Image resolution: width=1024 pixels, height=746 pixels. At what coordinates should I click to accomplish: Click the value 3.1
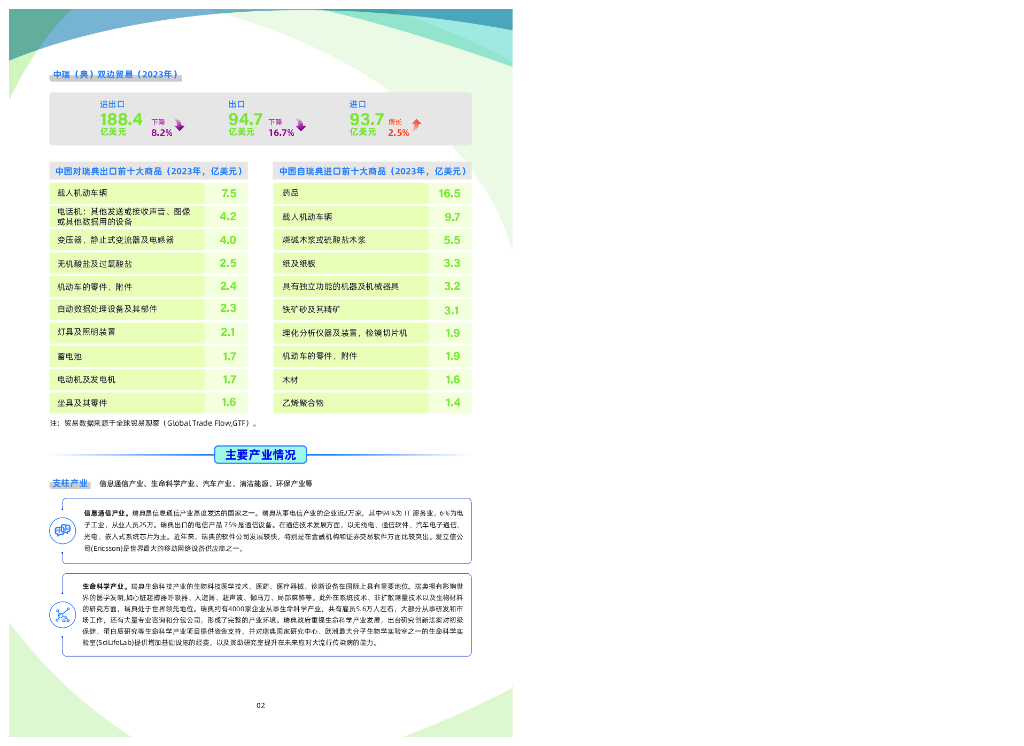(452, 310)
